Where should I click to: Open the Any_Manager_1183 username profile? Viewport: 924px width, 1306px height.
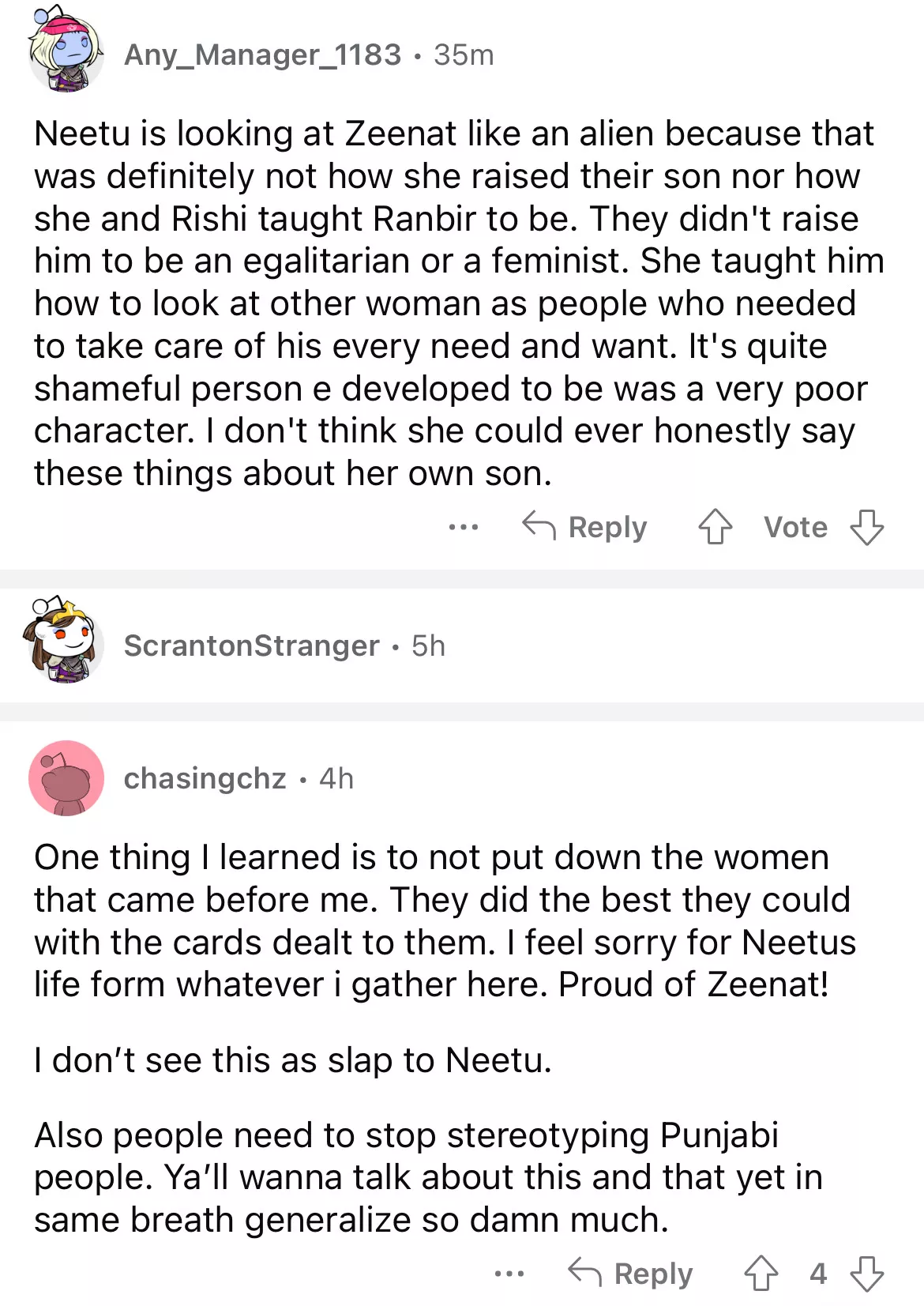(262, 55)
